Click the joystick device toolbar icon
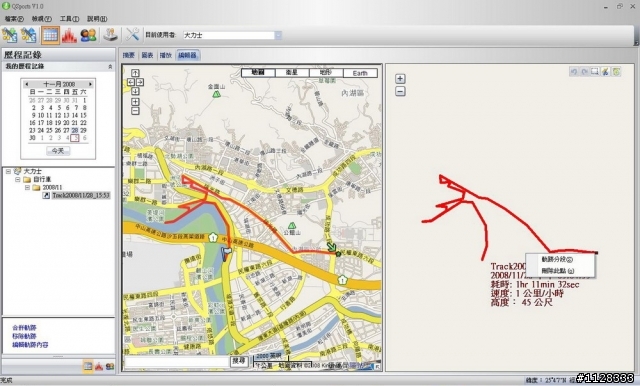 (110, 35)
